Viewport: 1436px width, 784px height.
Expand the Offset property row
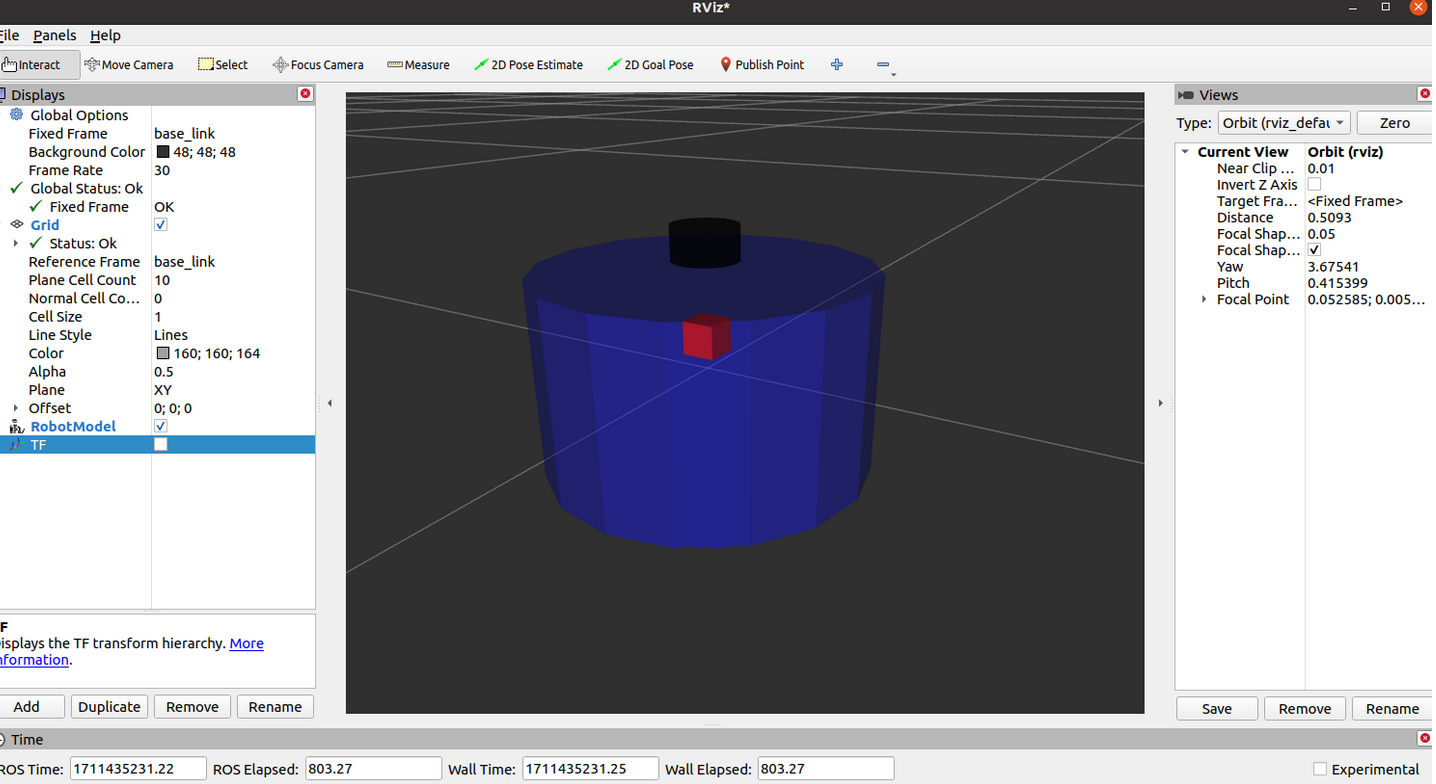pyautogui.click(x=16, y=408)
